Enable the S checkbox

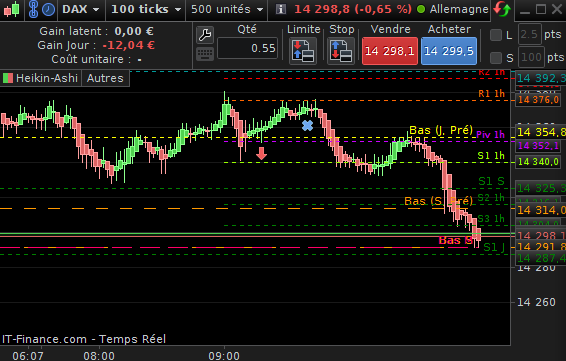(x=496, y=57)
